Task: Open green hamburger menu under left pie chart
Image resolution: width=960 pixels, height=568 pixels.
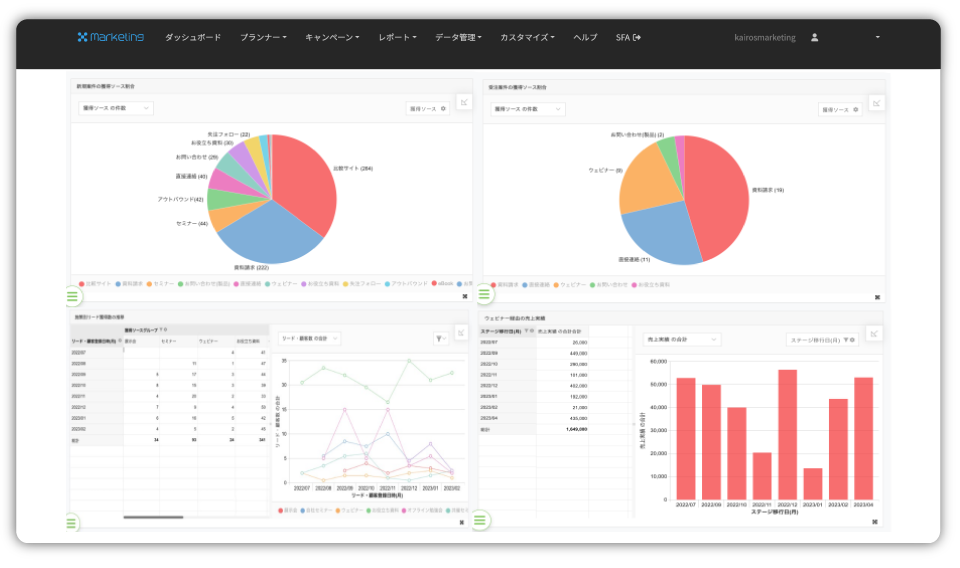Action: tap(73, 296)
